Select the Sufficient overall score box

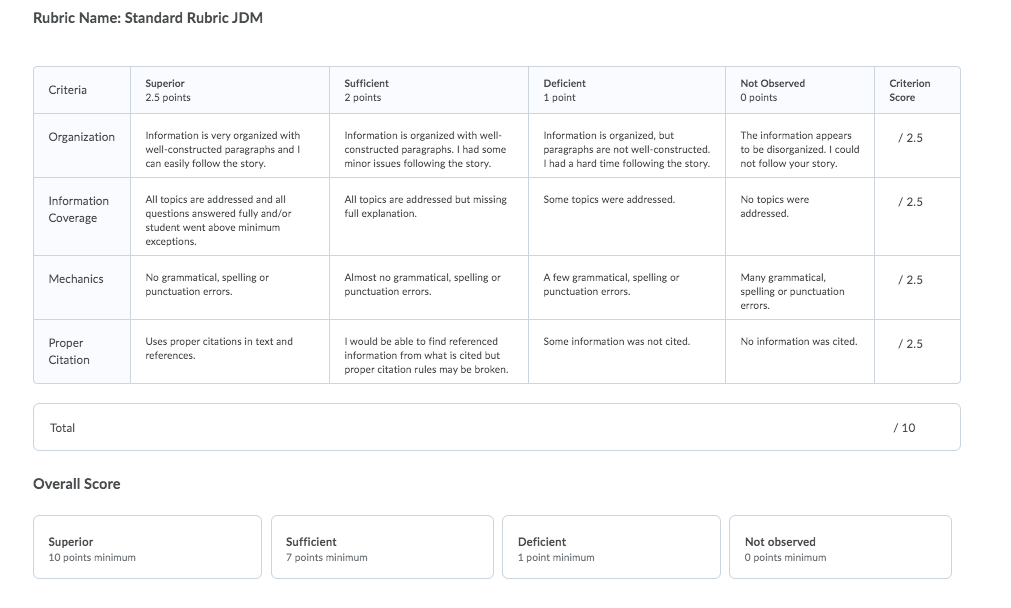382,547
